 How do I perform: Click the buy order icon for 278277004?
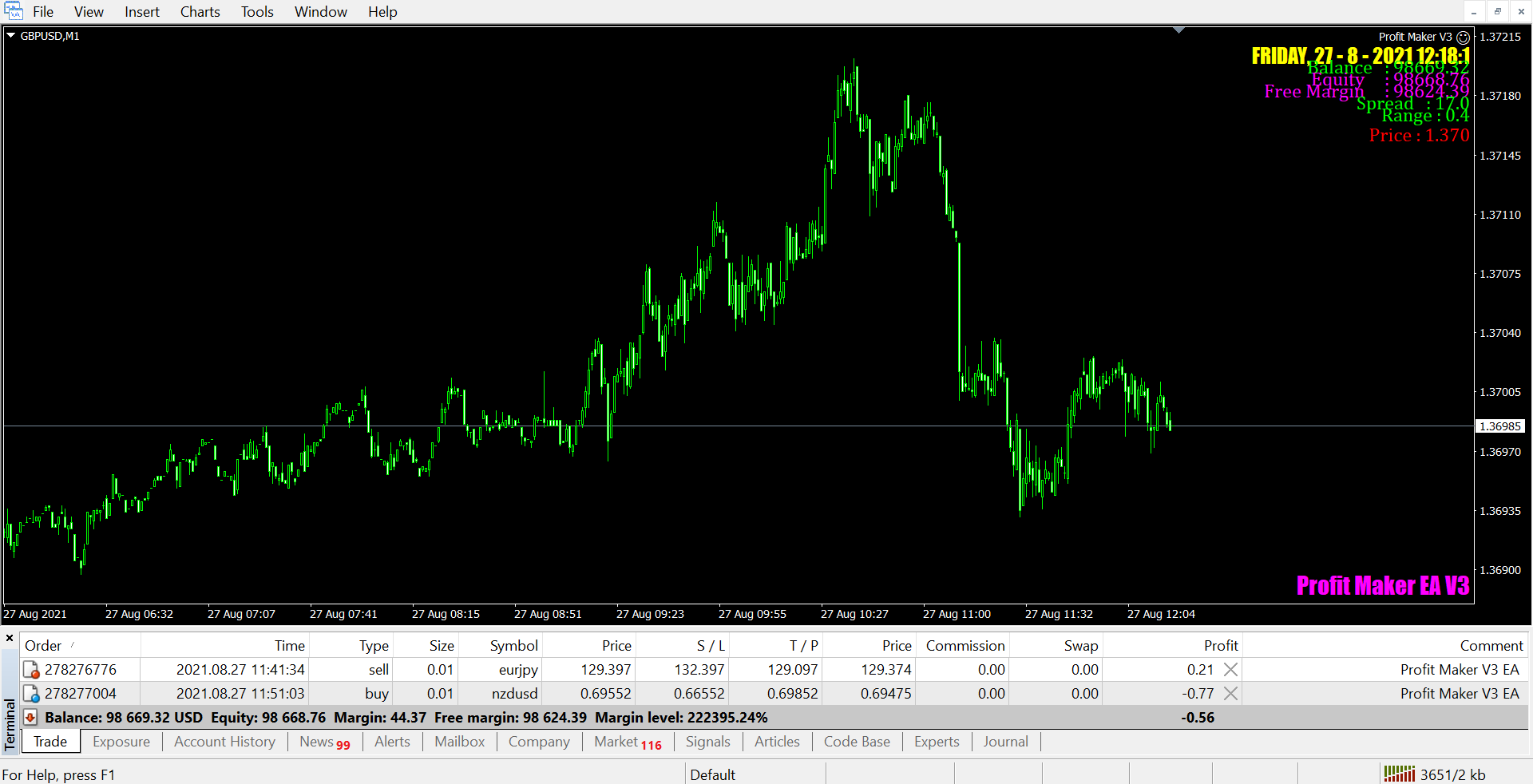tap(31, 694)
